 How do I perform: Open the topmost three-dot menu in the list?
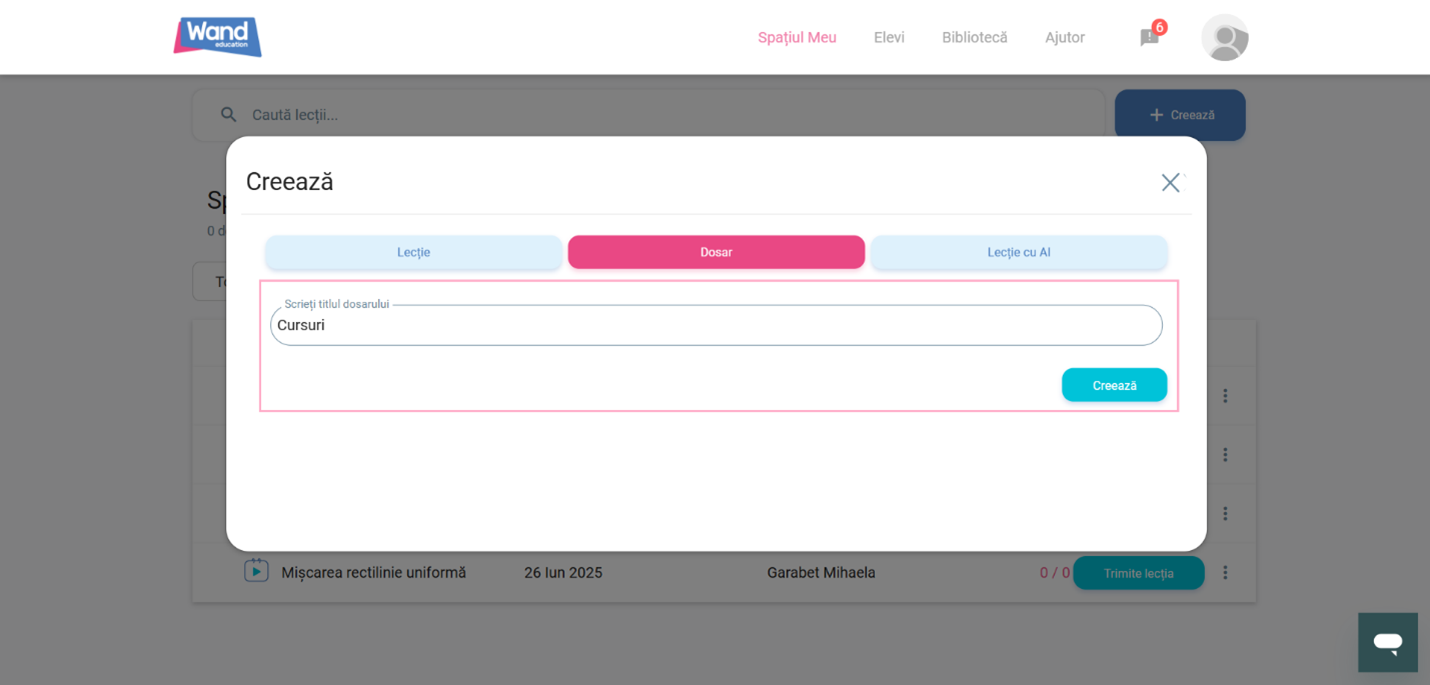[x=1224, y=396]
